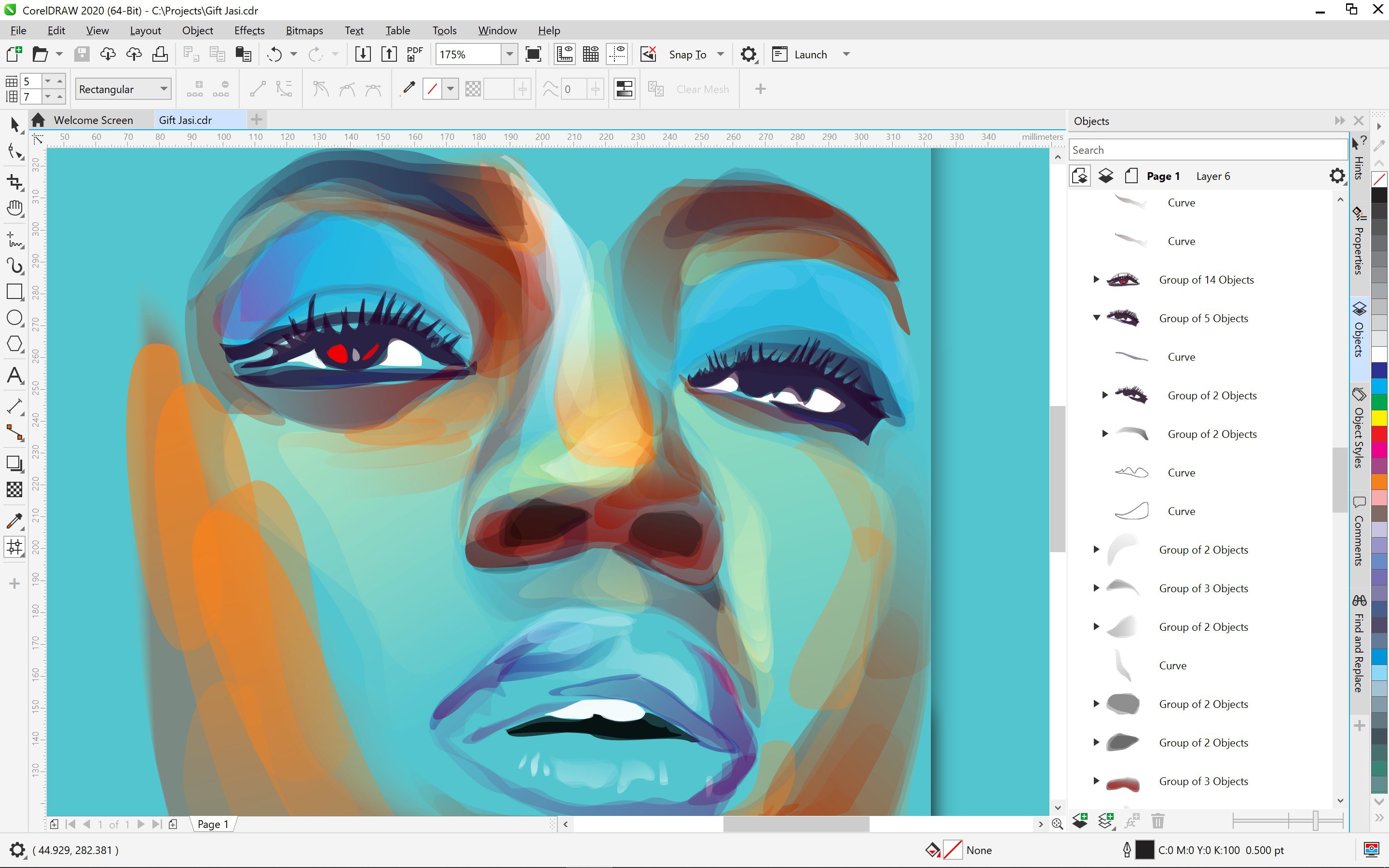Select the Shape edit tool
Viewport: 1389px width, 868px height.
pos(15,152)
